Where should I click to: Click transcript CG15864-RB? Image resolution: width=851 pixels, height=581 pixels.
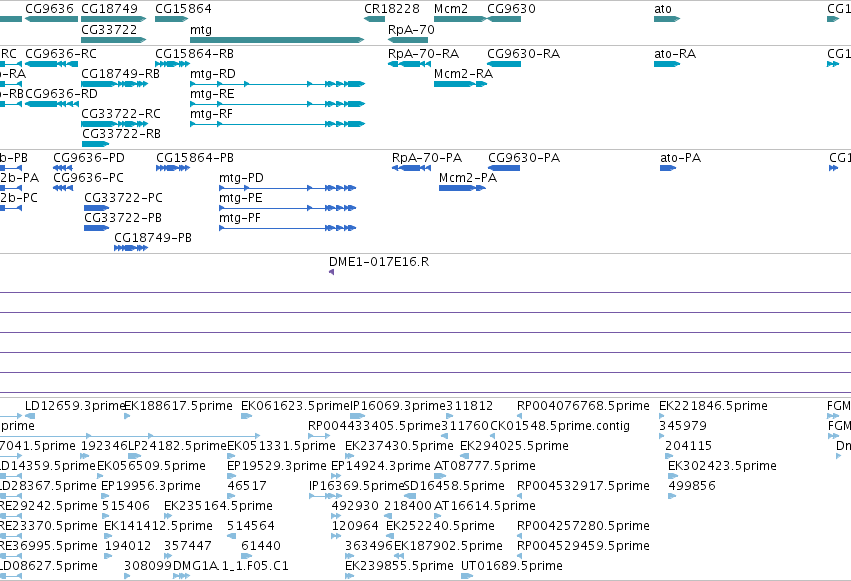194,54
